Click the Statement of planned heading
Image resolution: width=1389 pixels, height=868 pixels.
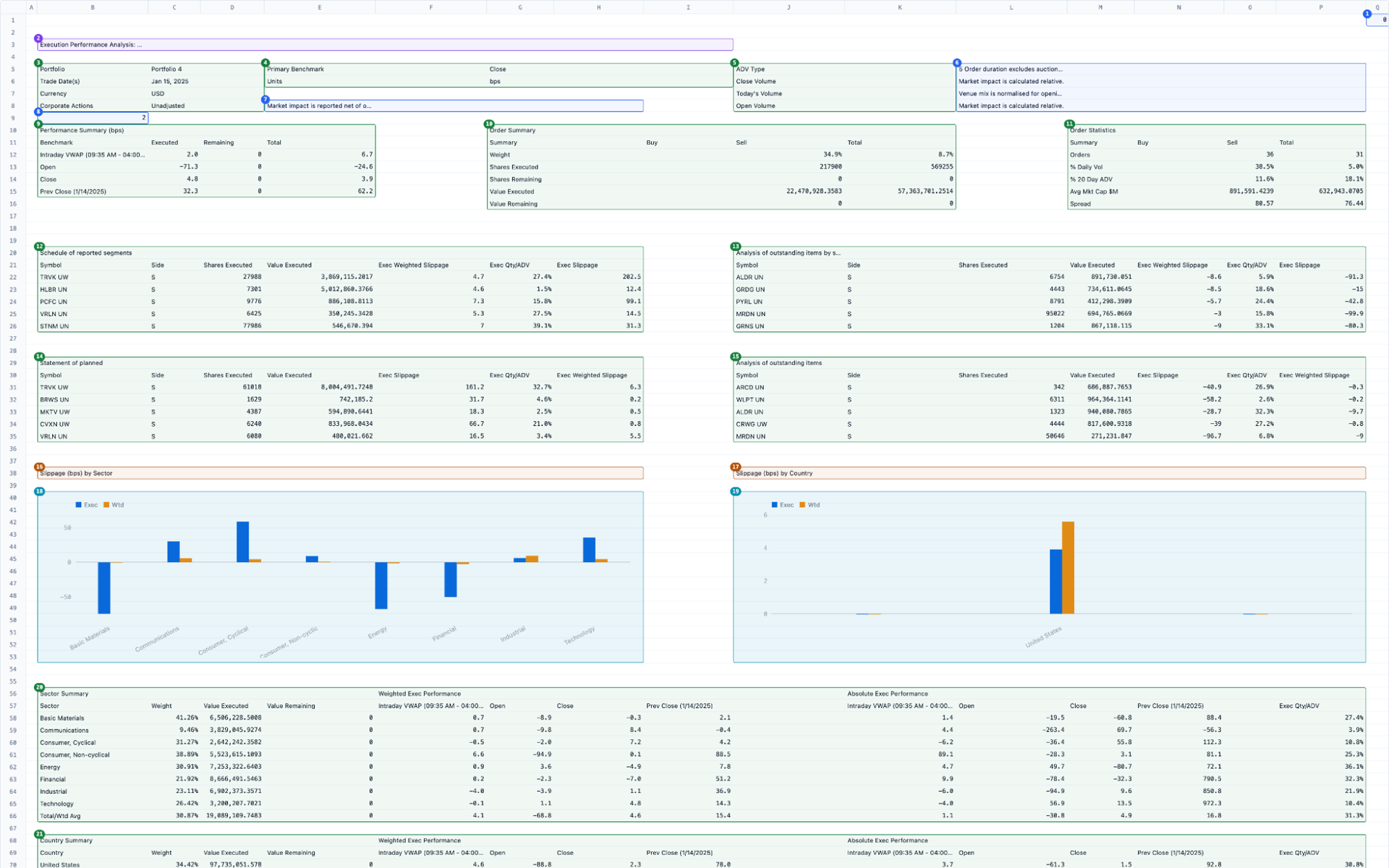point(71,363)
